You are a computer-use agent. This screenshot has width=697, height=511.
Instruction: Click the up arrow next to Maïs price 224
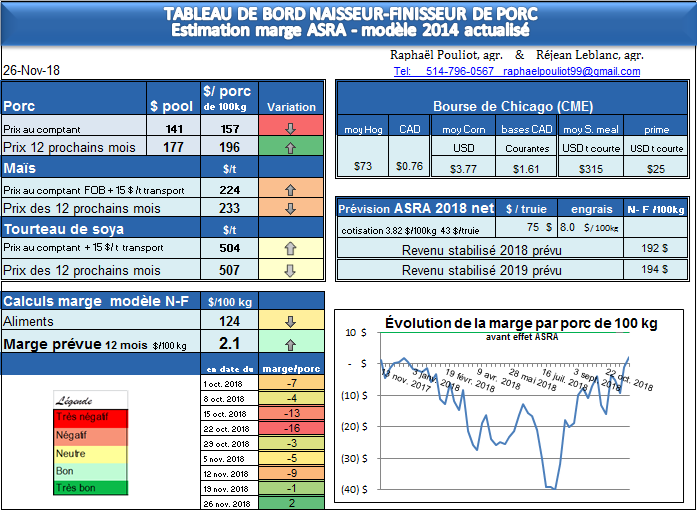tap(291, 189)
